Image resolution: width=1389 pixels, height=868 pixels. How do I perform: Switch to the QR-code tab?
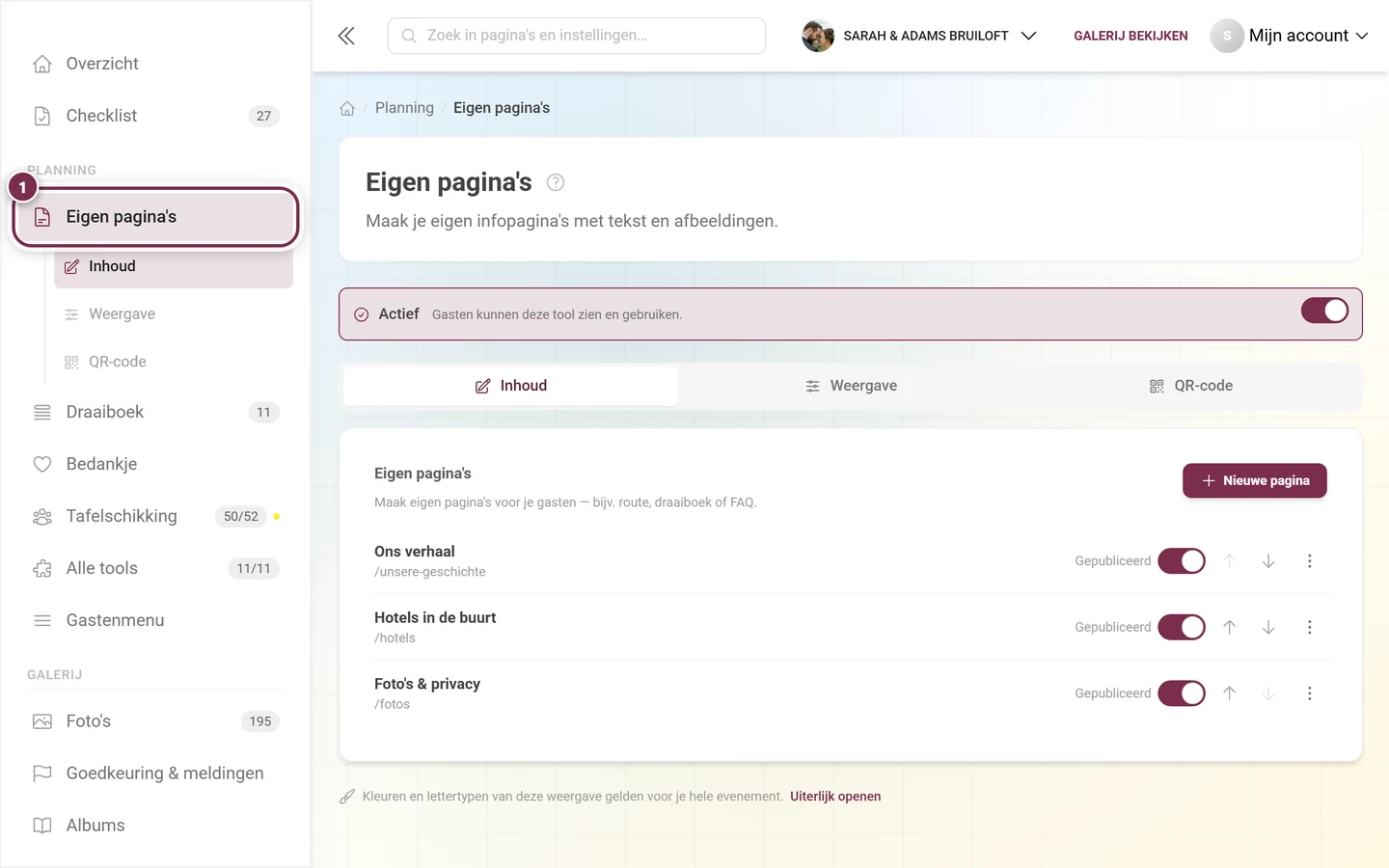tap(1191, 386)
